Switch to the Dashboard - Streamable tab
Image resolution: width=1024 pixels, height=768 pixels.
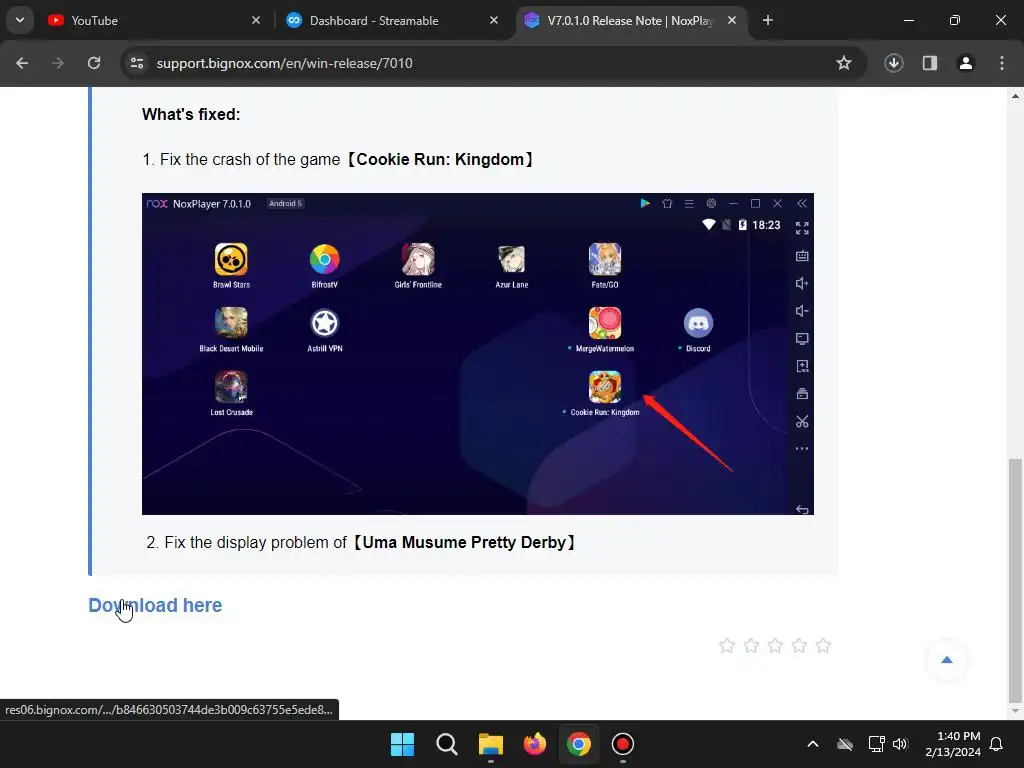point(392,21)
